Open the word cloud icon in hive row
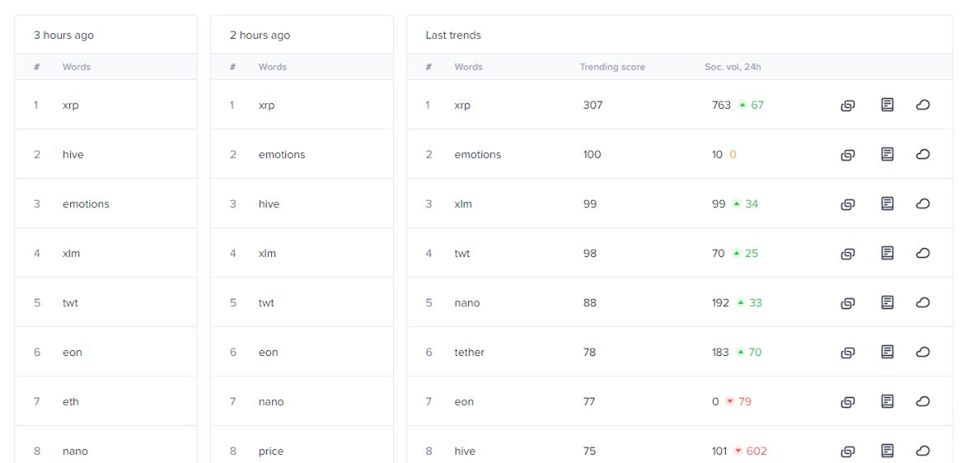The height and width of the screenshot is (463, 960). [923, 451]
